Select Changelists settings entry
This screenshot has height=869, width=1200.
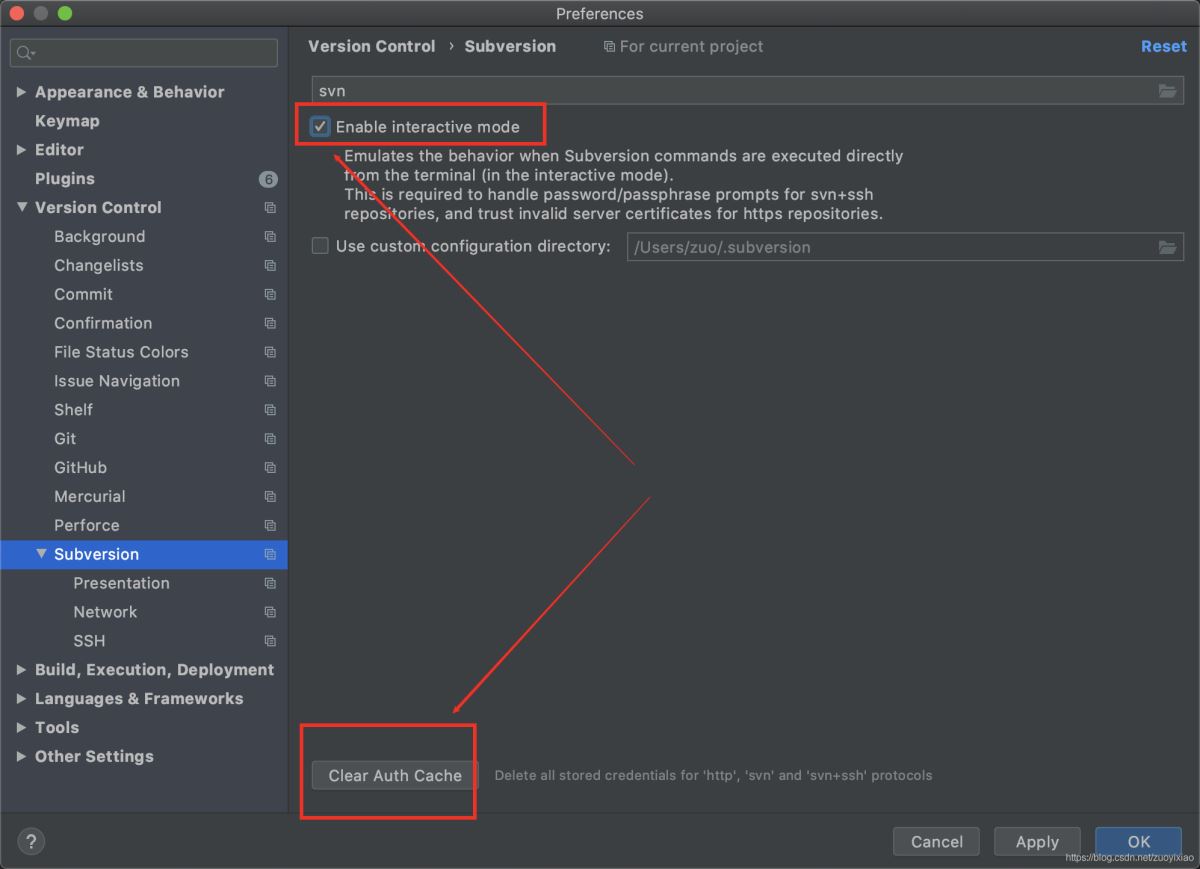click(98, 266)
